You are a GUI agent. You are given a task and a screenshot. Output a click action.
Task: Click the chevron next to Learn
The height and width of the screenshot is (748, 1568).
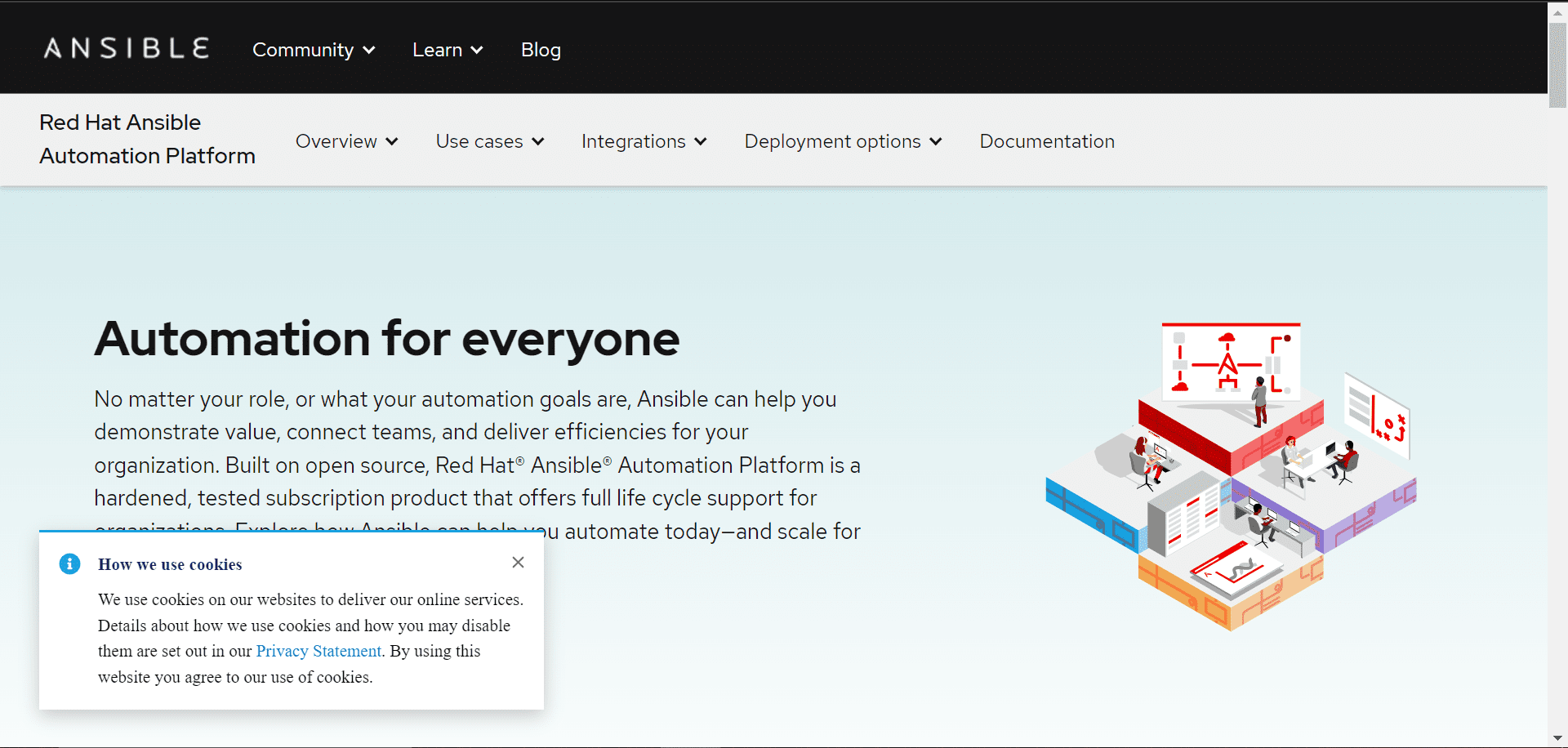pyautogui.click(x=477, y=50)
